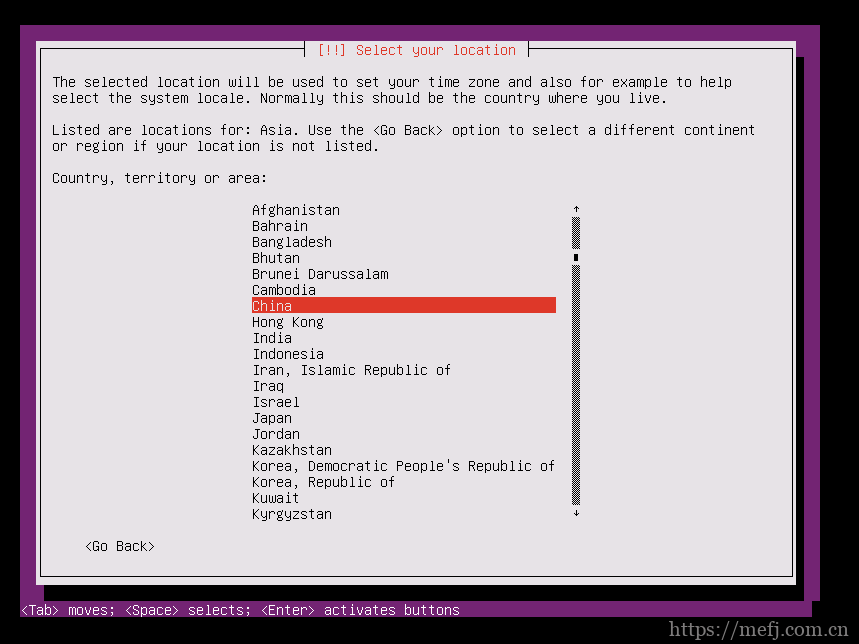The height and width of the screenshot is (644, 859).
Task: Choose Japan as your location
Action: click(272, 418)
